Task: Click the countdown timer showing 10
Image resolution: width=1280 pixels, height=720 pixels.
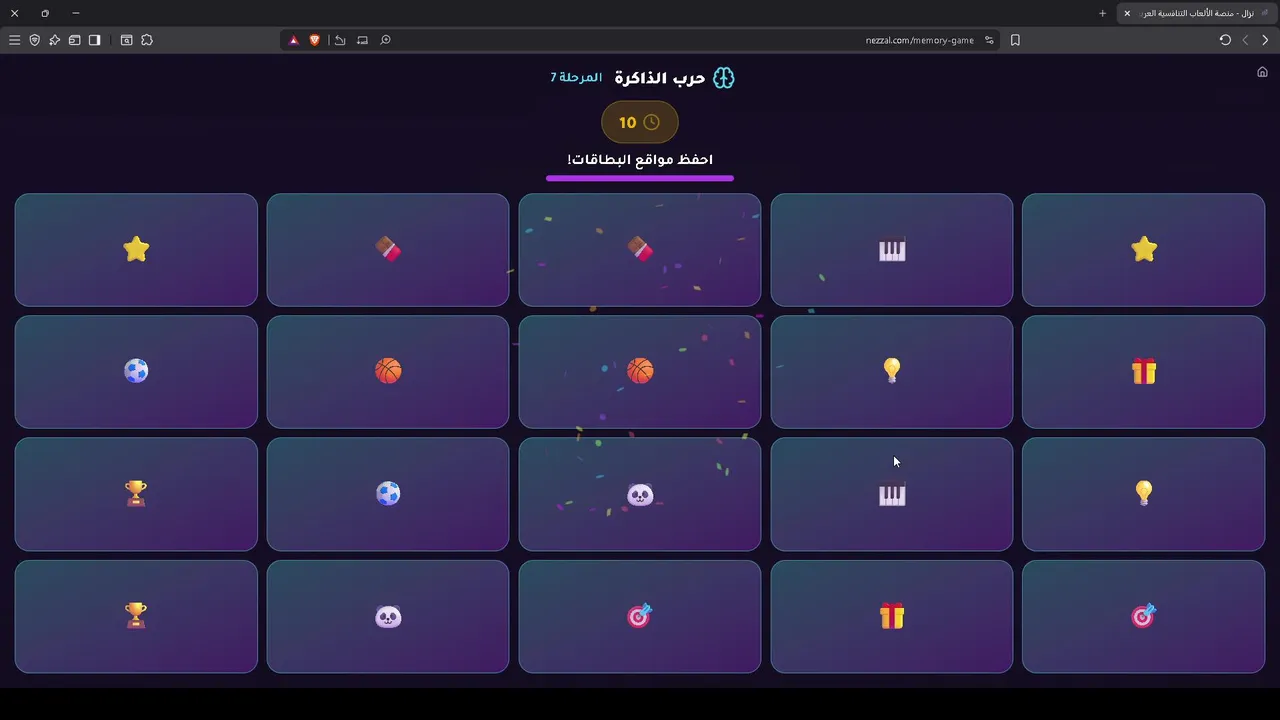Action: point(640,122)
